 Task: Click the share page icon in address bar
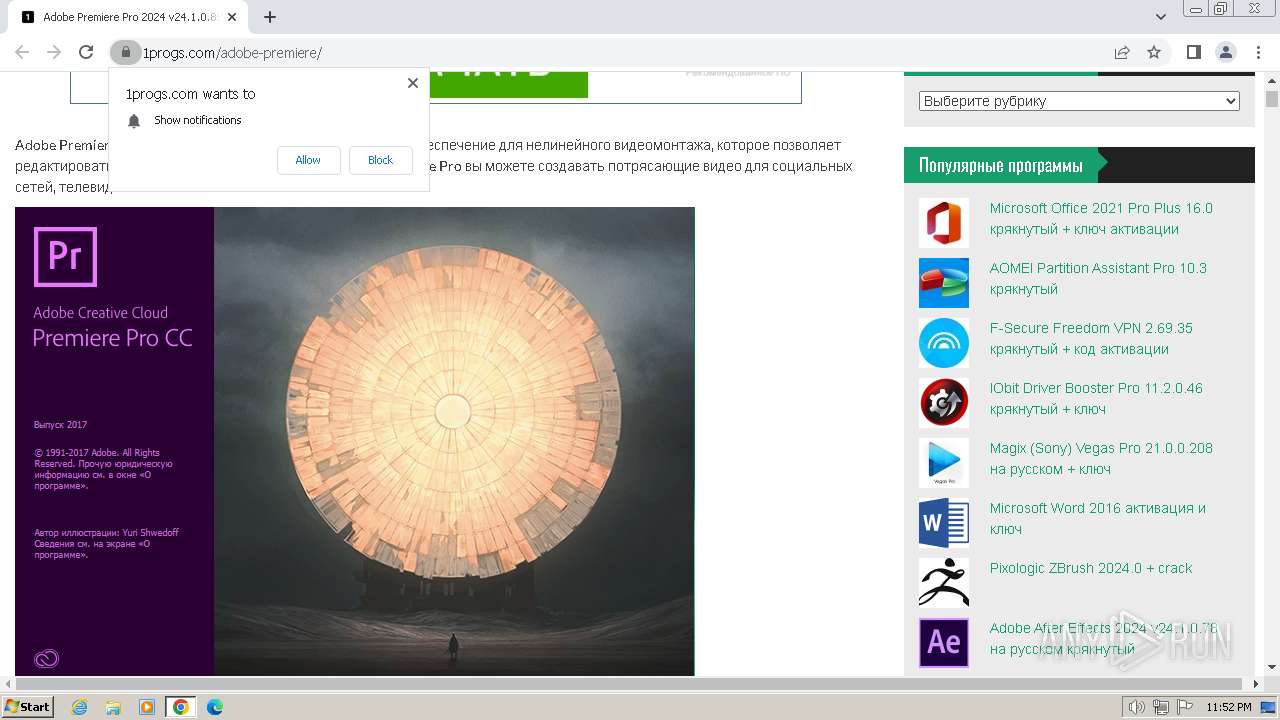1122,52
